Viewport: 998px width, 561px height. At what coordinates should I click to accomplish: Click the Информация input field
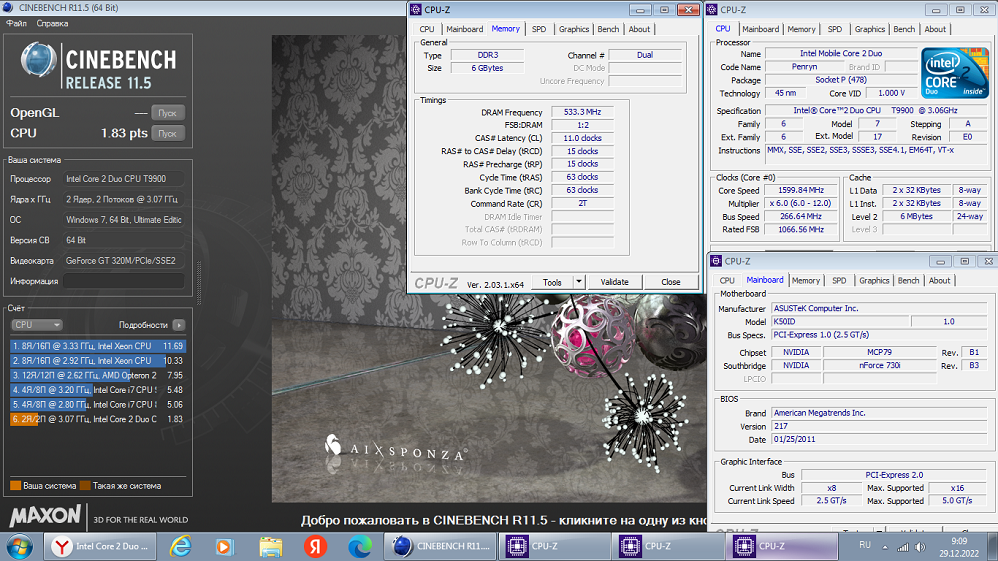point(123,281)
